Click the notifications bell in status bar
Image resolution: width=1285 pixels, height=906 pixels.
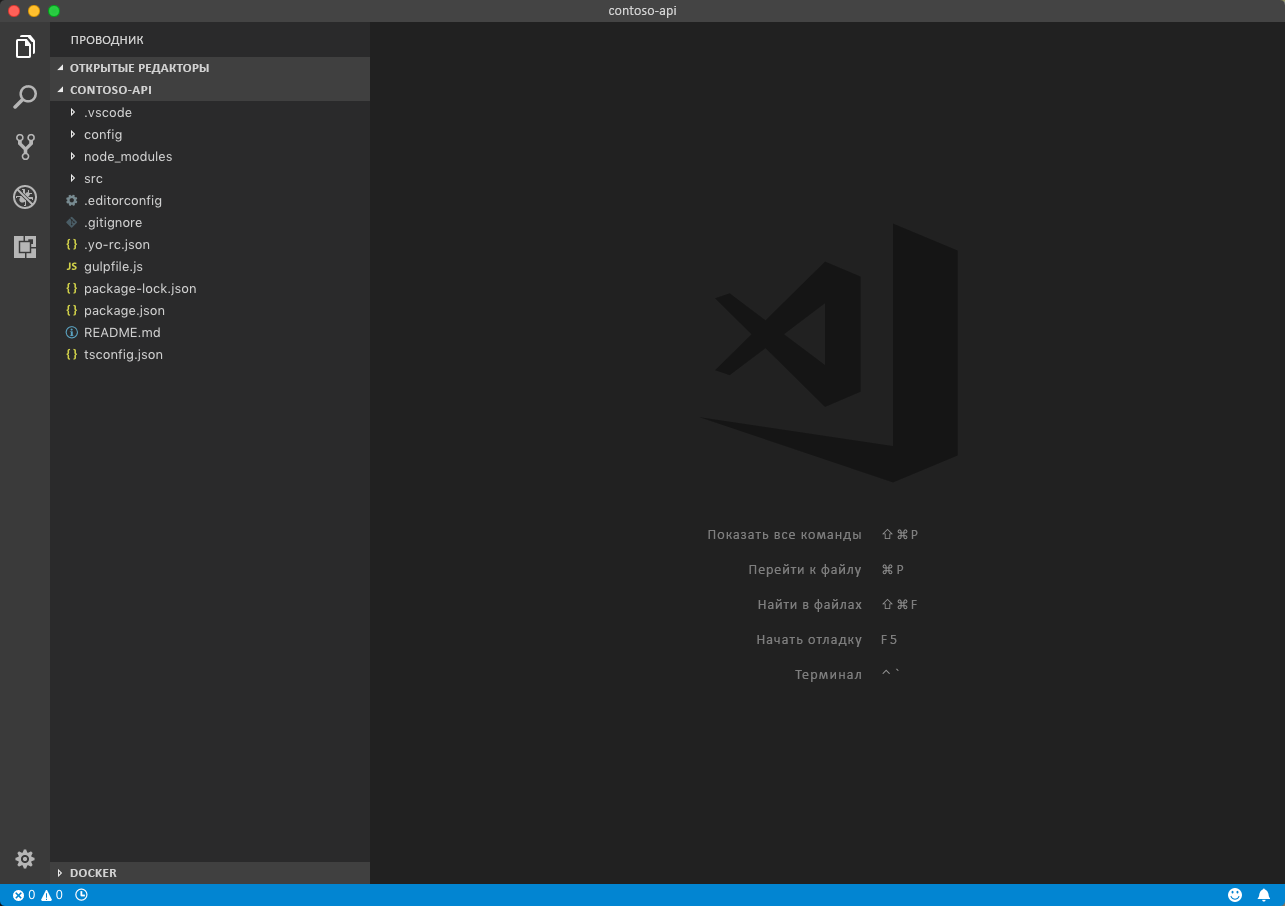pyautogui.click(x=1263, y=894)
